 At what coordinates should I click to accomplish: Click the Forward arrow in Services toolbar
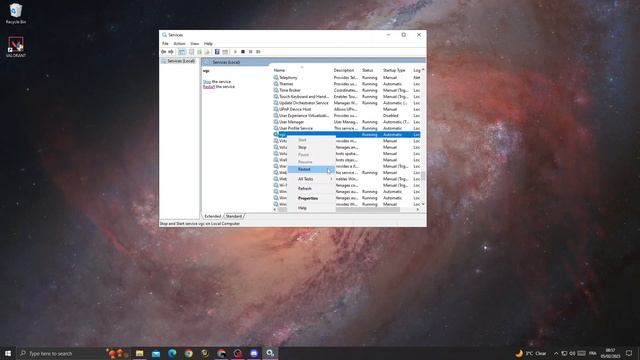[x=171, y=52]
